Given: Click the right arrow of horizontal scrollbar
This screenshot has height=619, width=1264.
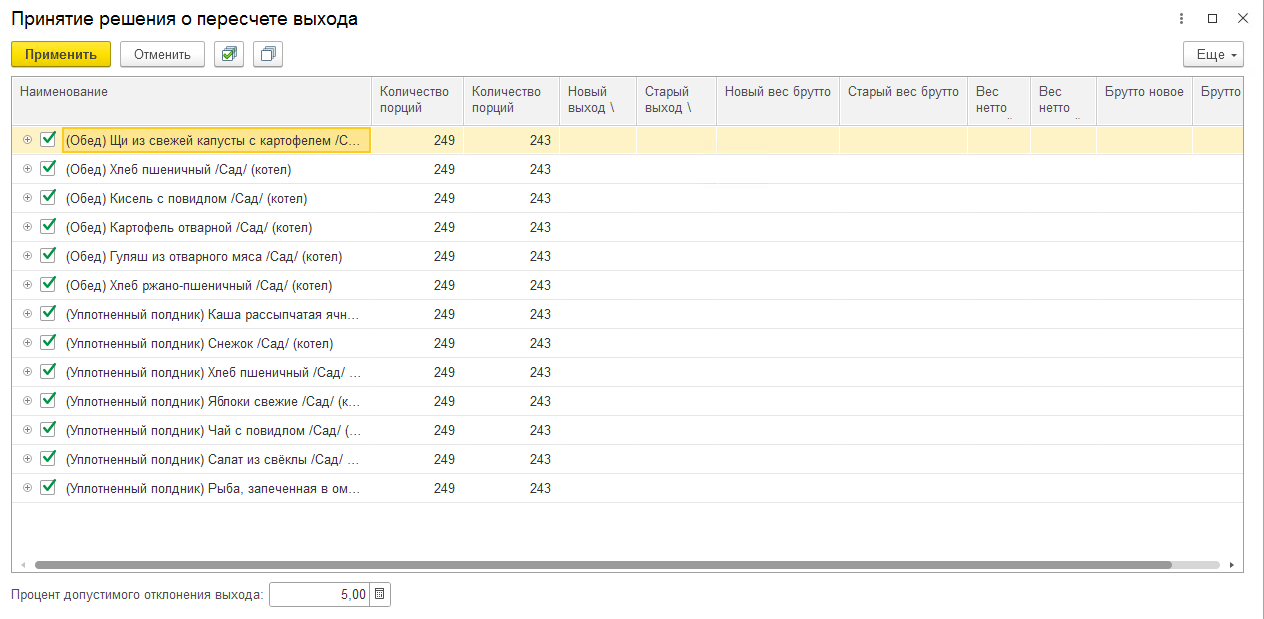Looking at the screenshot, I should 1231,564.
